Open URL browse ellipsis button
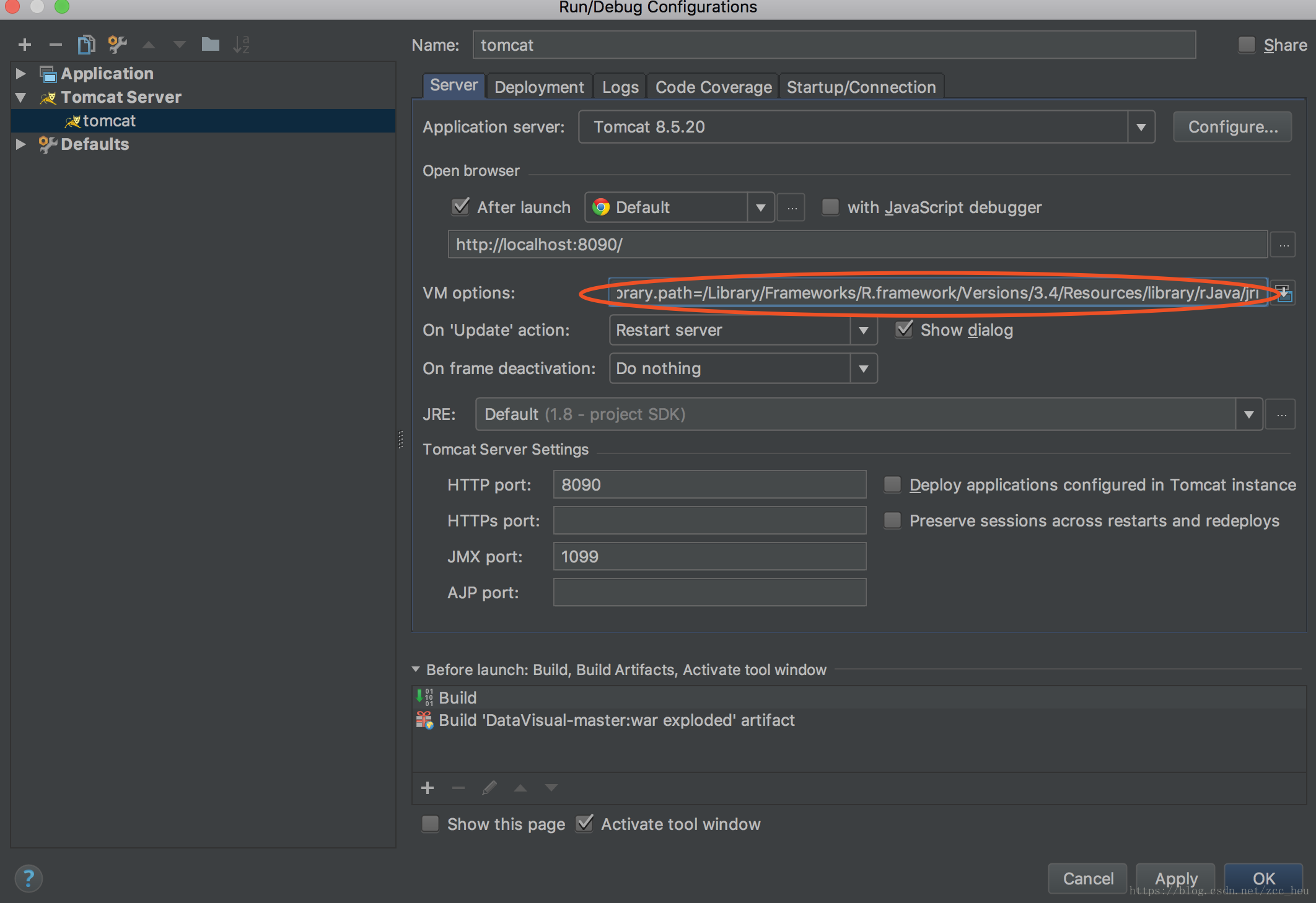The height and width of the screenshot is (903, 1316). [1284, 245]
